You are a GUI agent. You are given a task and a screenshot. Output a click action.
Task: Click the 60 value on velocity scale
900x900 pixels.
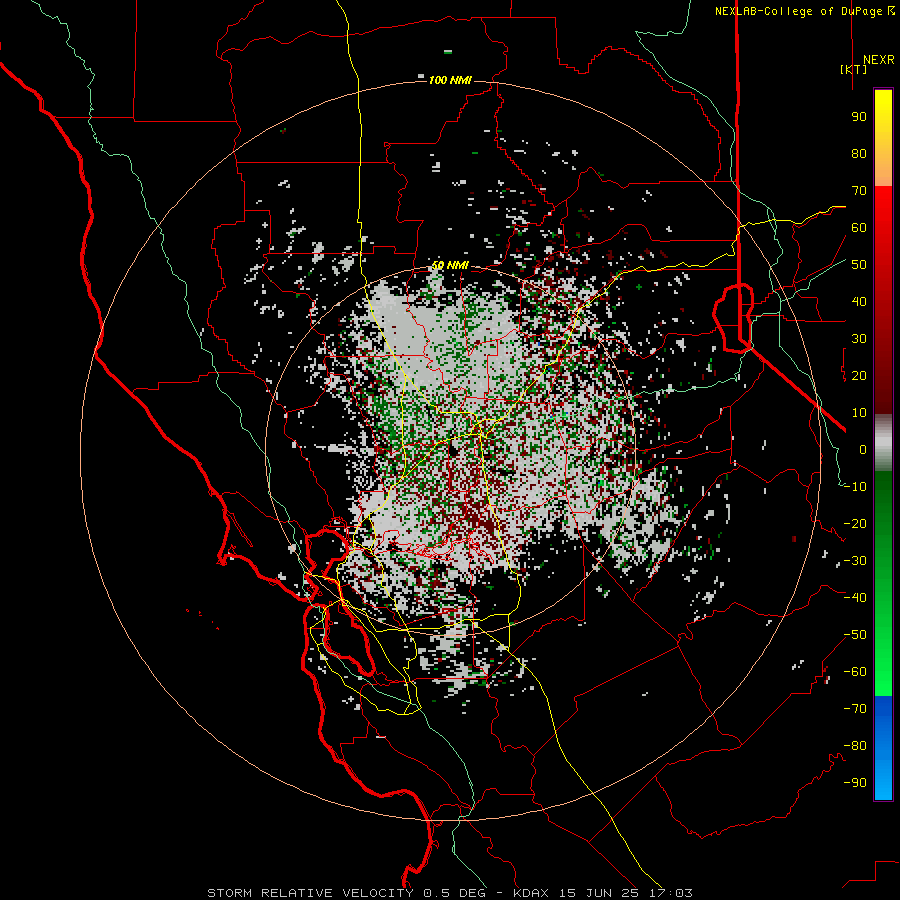pos(859,228)
